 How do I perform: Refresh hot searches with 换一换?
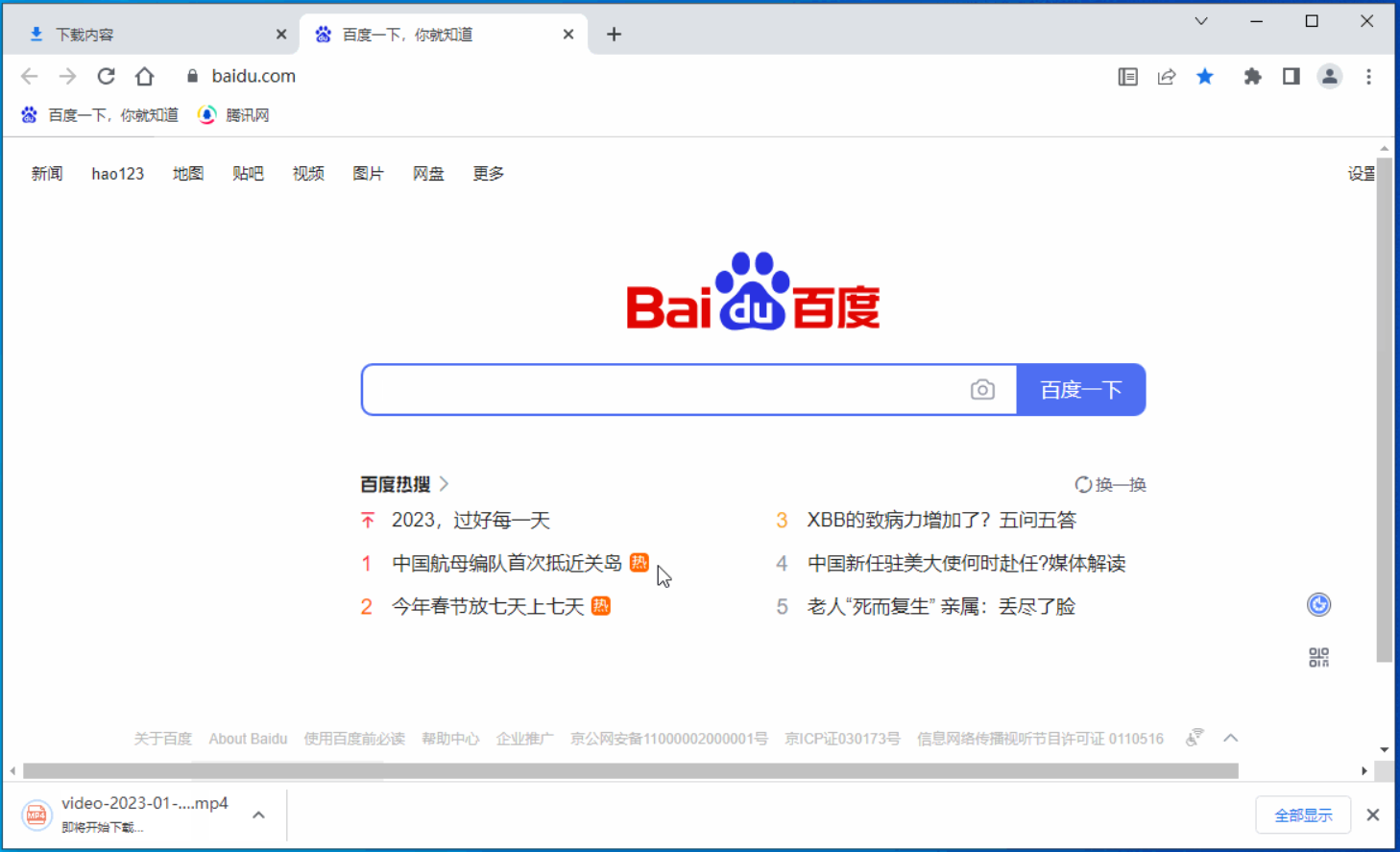[x=1110, y=484]
